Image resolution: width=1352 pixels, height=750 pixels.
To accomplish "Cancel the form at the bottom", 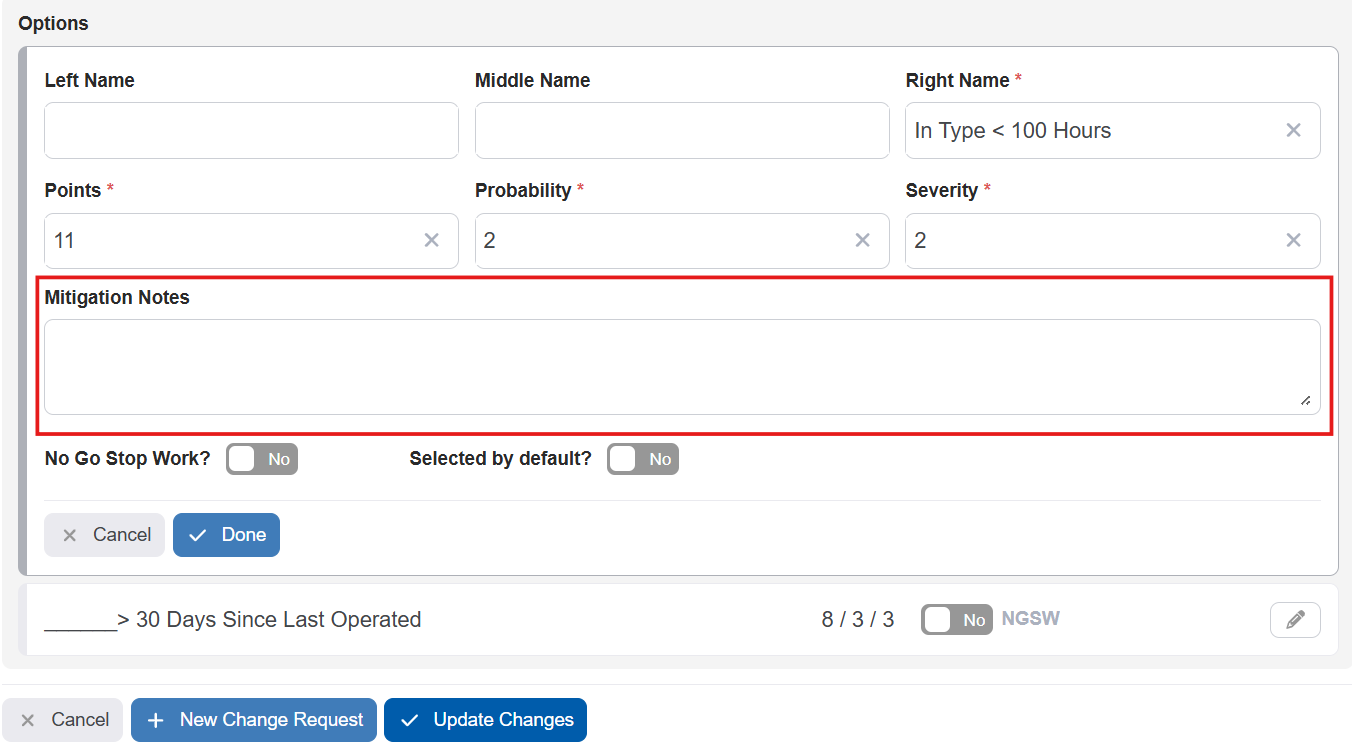I will click(x=63, y=720).
